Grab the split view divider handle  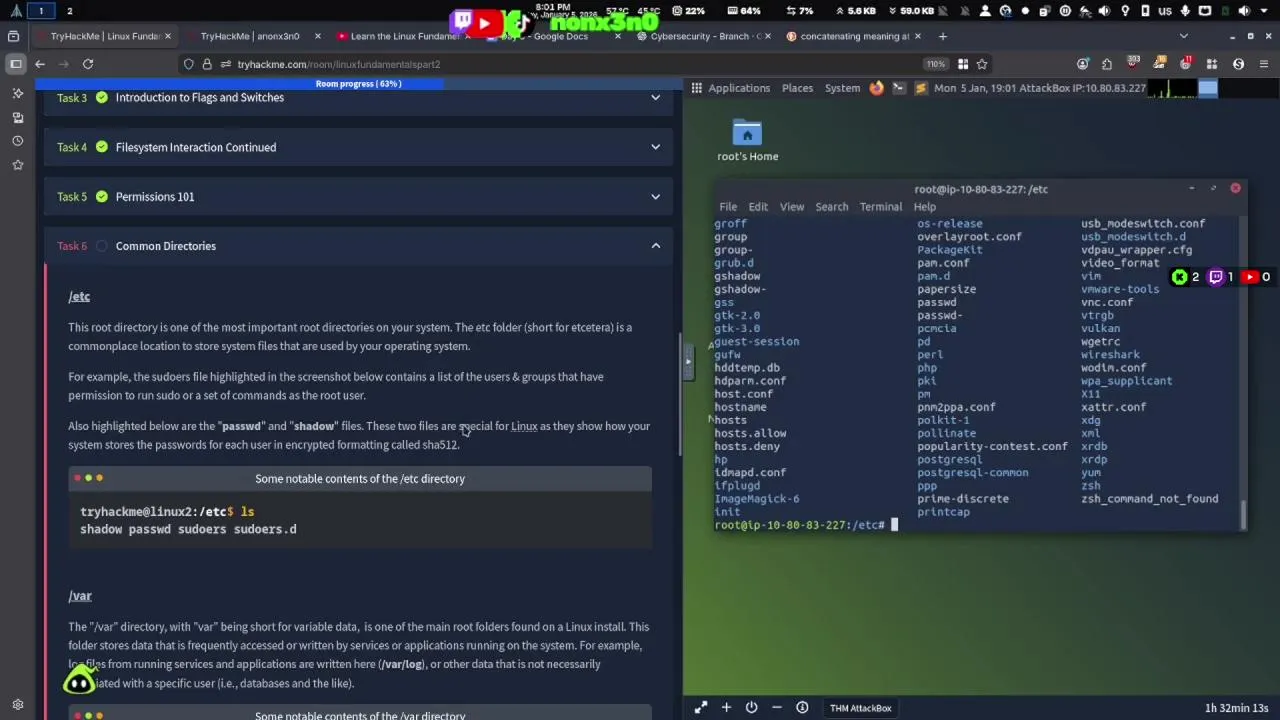(688, 362)
